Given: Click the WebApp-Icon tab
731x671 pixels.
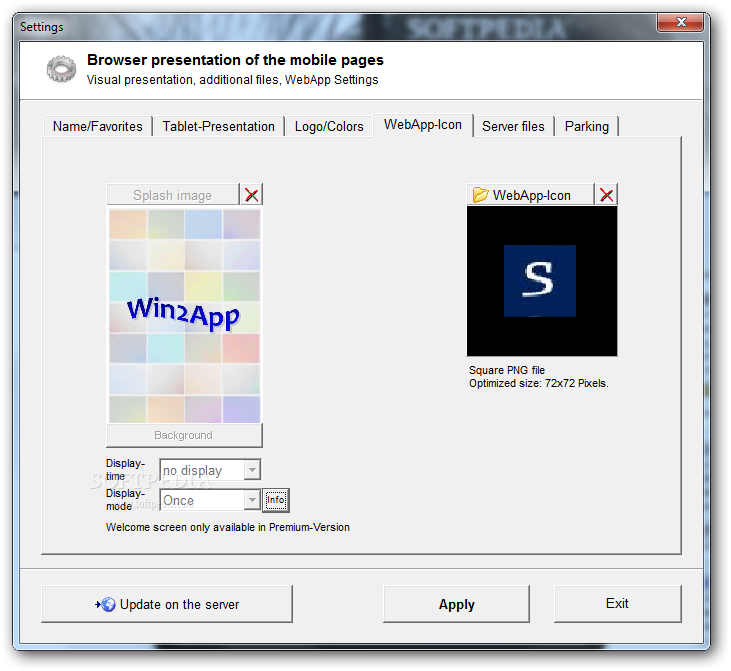Looking at the screenshot, I should pyautogui.click(x=423, y=125).
